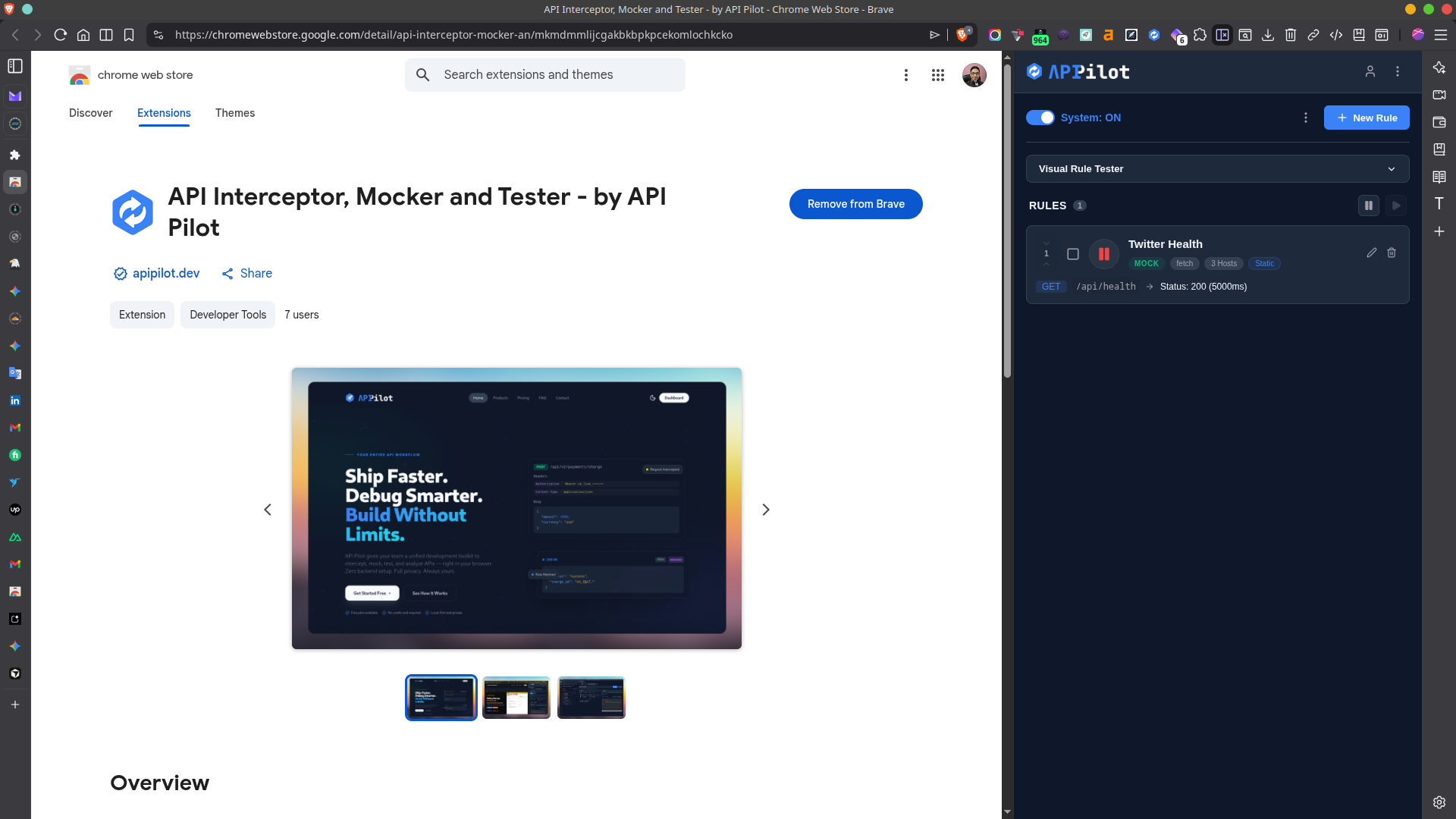
Task: Open the account icon in the APIpilot header
Action: (1370, 71)
